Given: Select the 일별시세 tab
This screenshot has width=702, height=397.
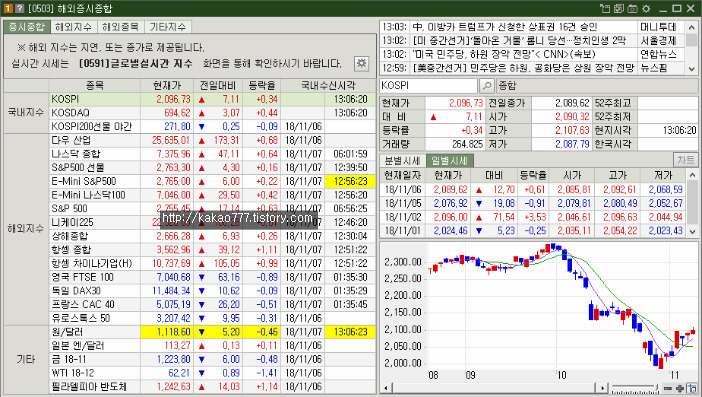Looking at the screenshot, I should (x=449, y=160).
